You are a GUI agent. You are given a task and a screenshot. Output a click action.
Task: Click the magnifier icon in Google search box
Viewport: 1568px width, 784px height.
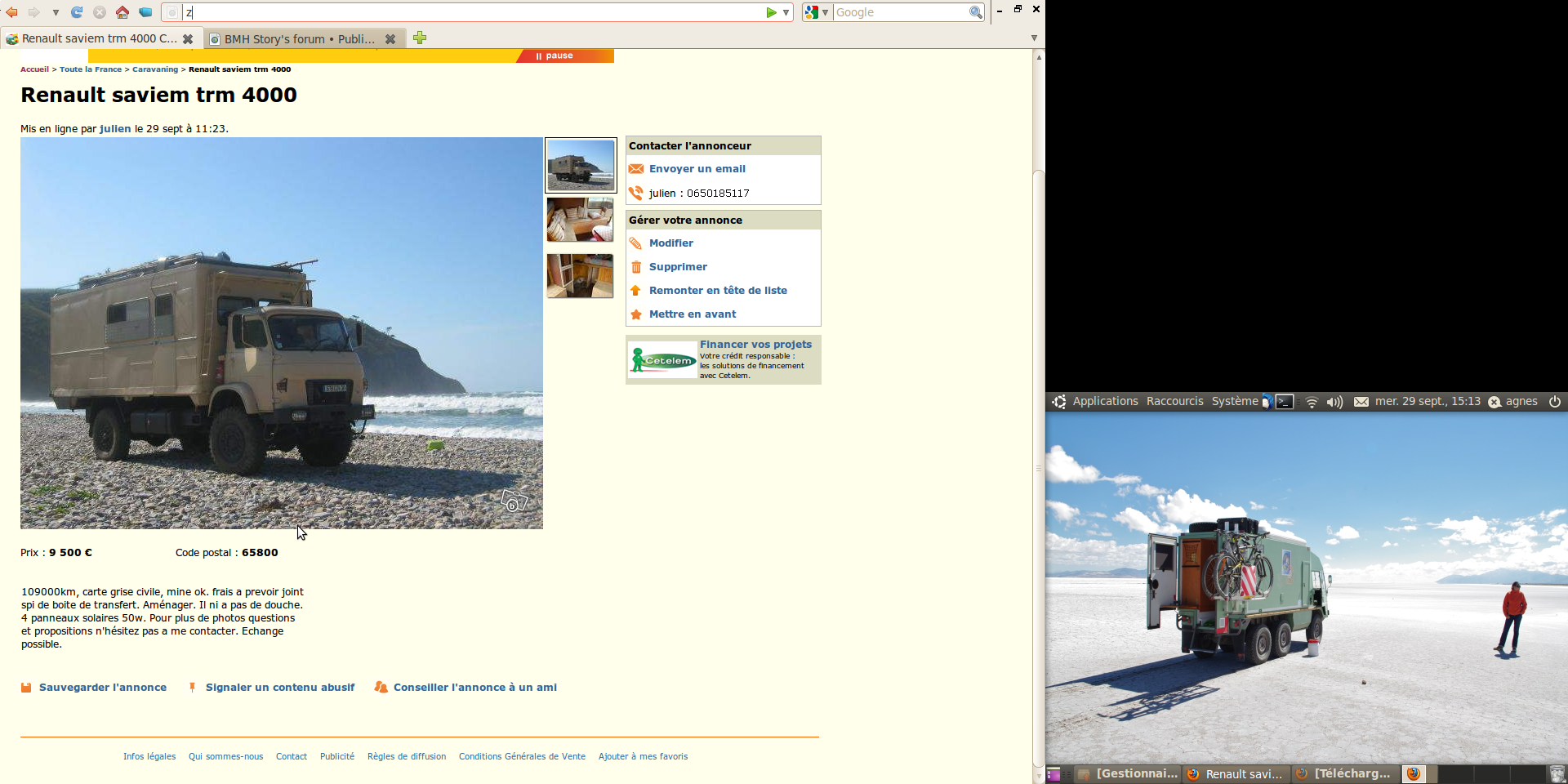click(975, 12)
